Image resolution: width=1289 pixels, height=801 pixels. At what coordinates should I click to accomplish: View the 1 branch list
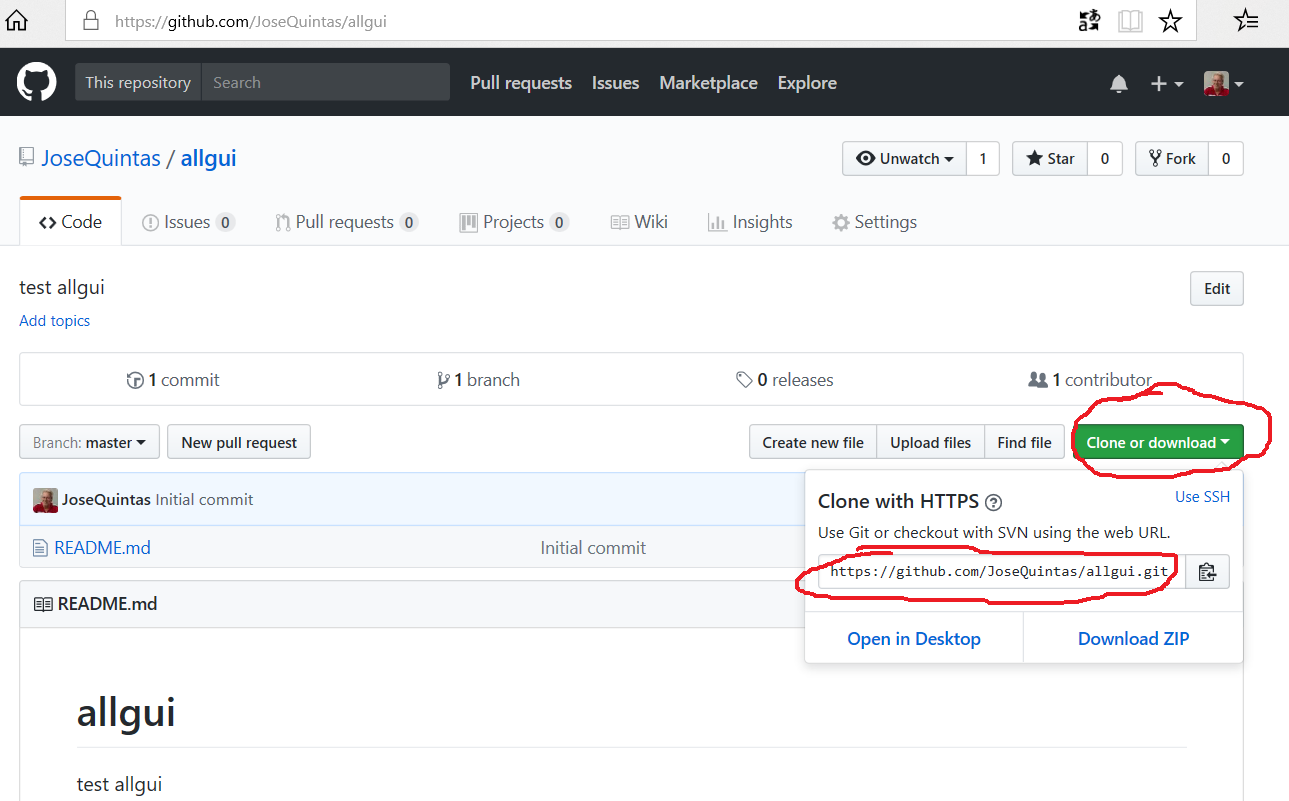click(478, 380)
